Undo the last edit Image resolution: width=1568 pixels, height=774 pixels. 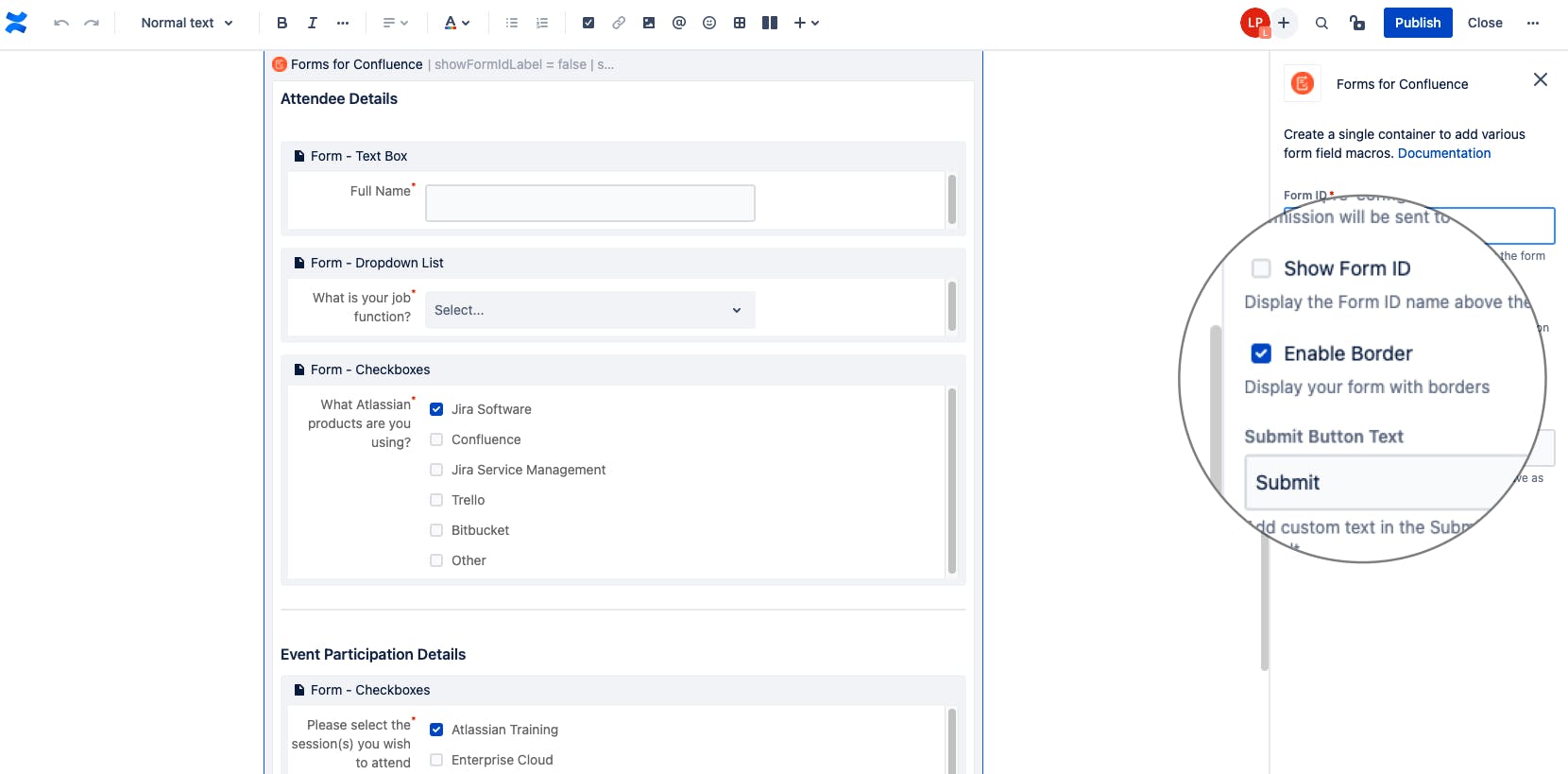click(61, 23)
